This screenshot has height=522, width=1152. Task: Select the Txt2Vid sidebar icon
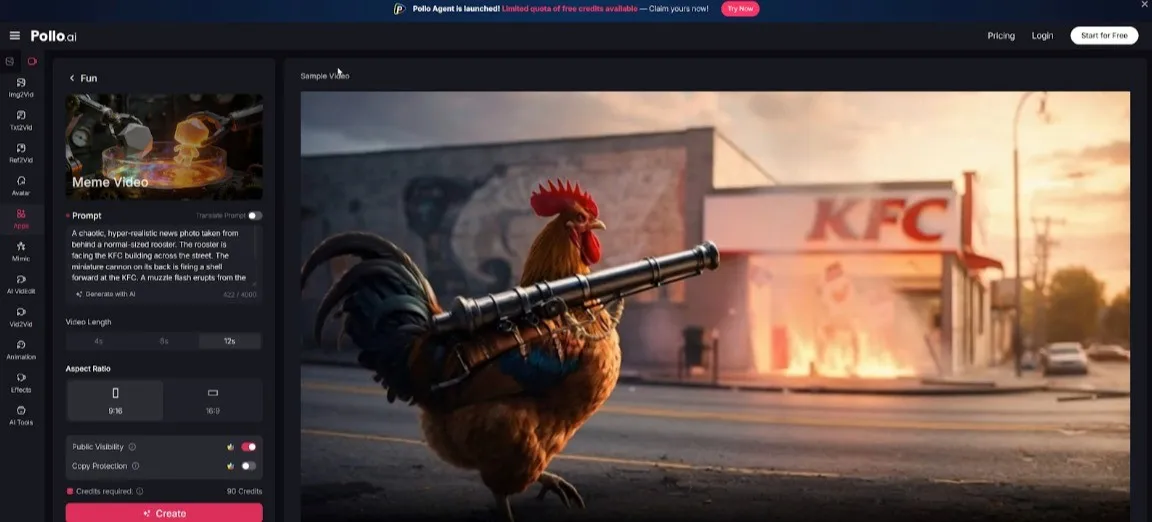(21, 119)
